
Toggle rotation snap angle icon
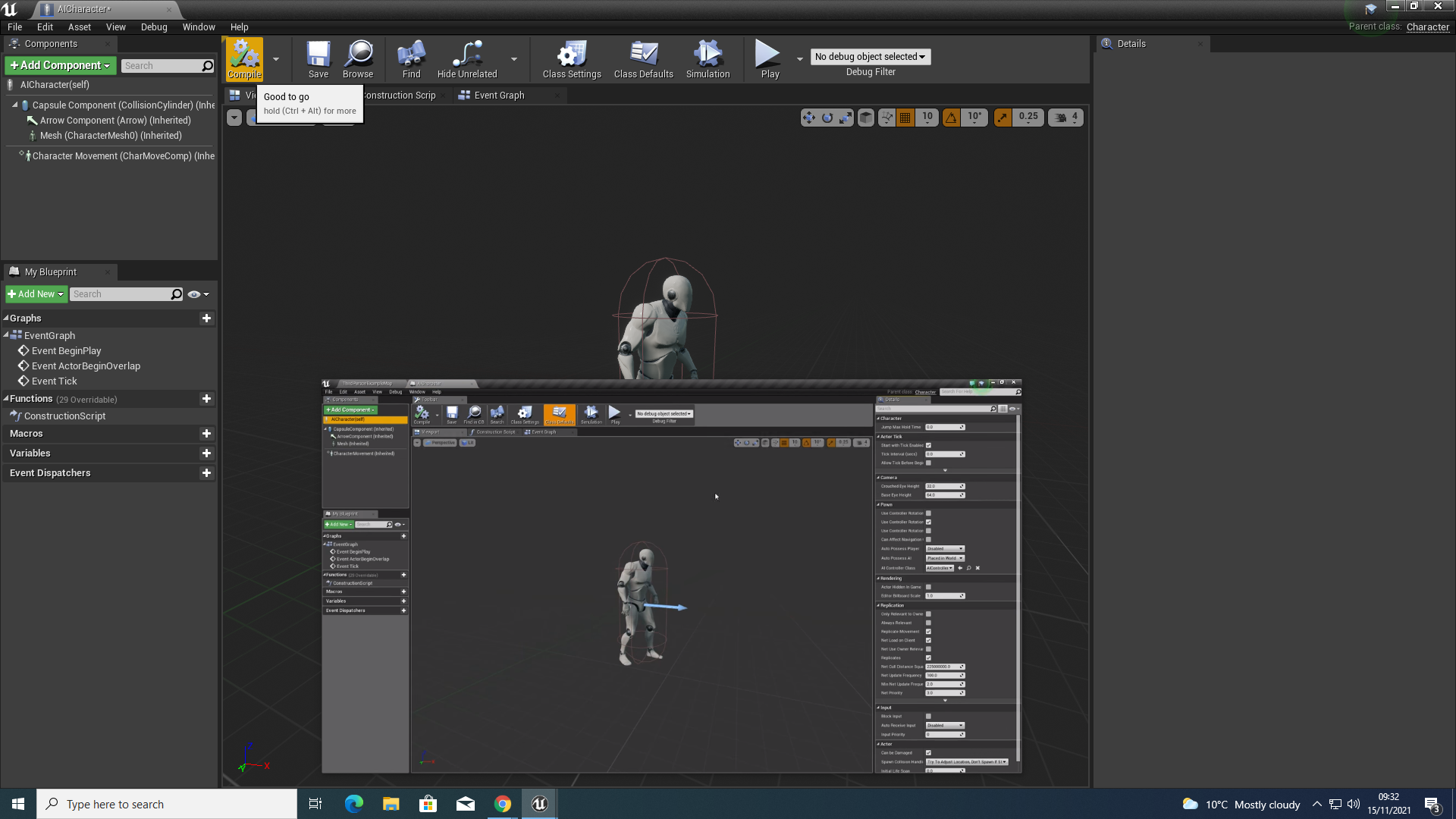click(951, 118)
